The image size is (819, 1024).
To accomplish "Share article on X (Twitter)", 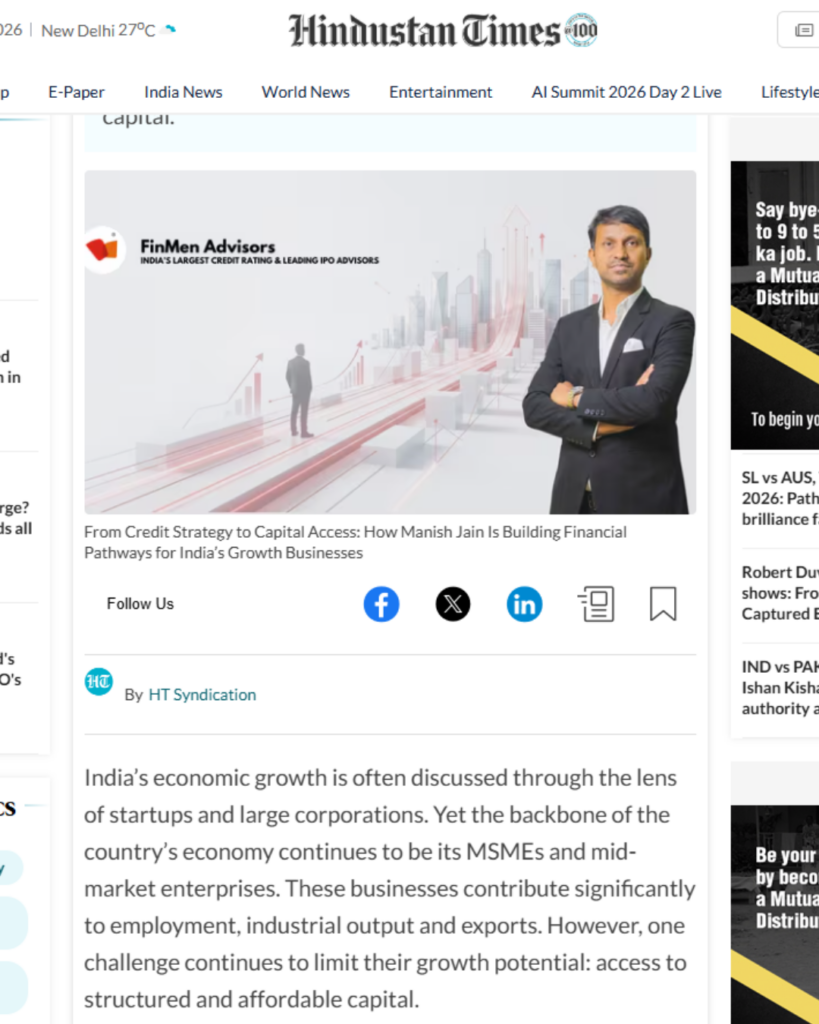I will (x=453, y=604).
